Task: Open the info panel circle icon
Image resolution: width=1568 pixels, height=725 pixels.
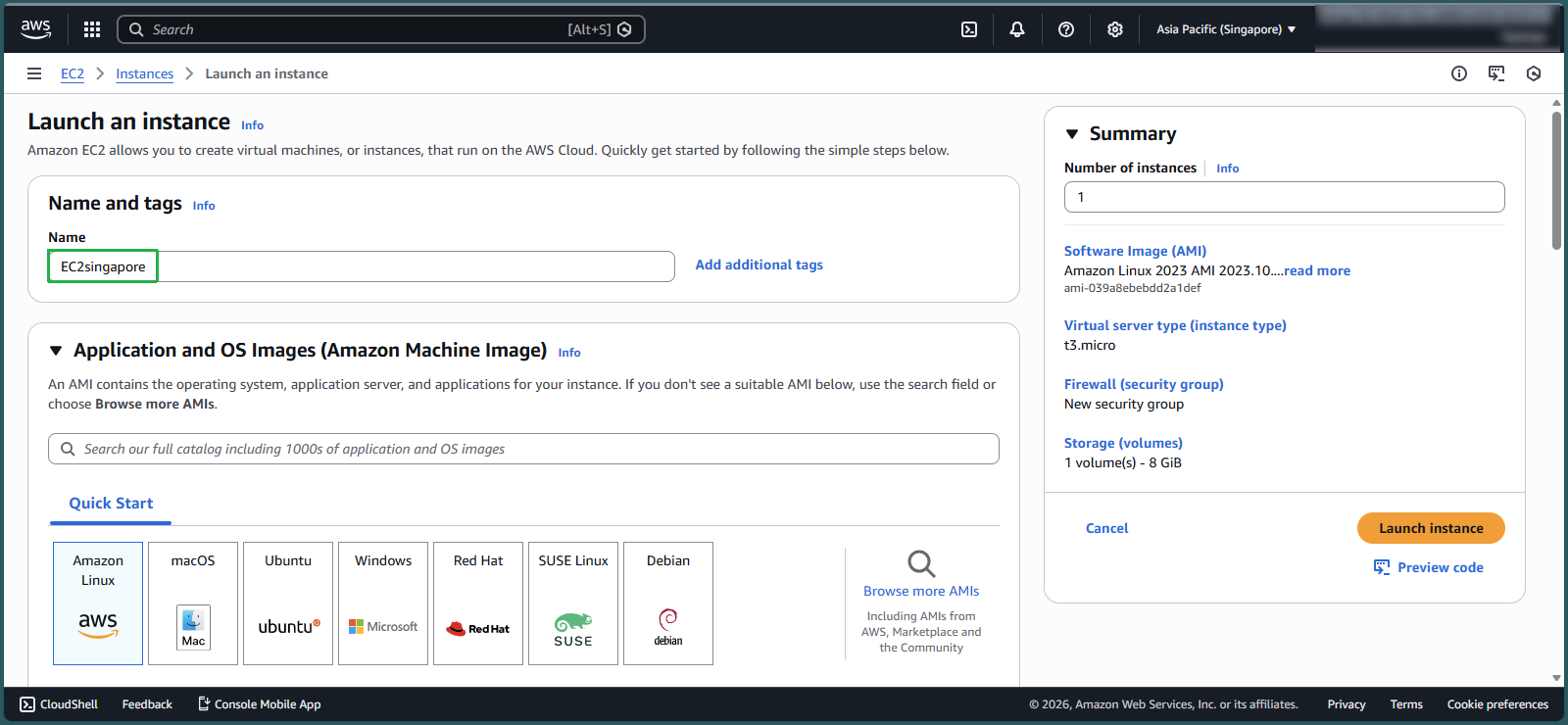Action: click(1459, 73)
